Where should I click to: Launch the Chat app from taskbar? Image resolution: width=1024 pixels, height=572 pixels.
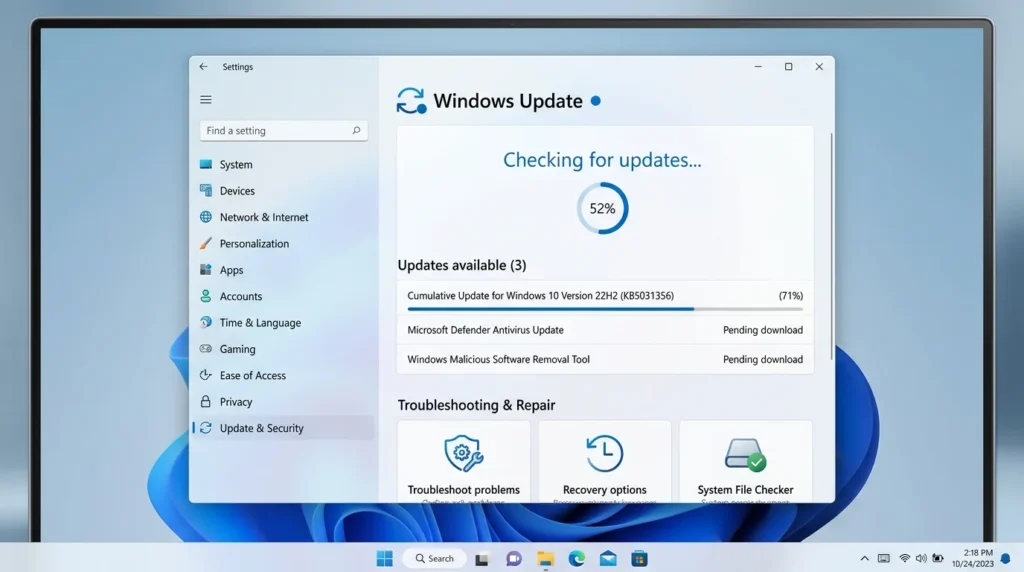(x=514, y=559)
